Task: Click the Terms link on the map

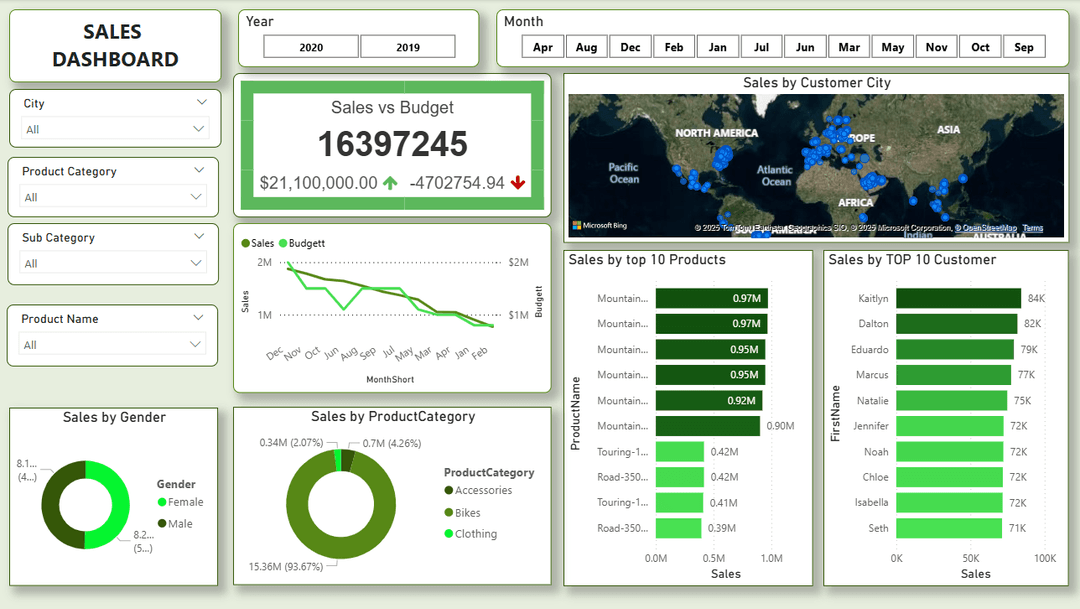Action: (1032, 228)
